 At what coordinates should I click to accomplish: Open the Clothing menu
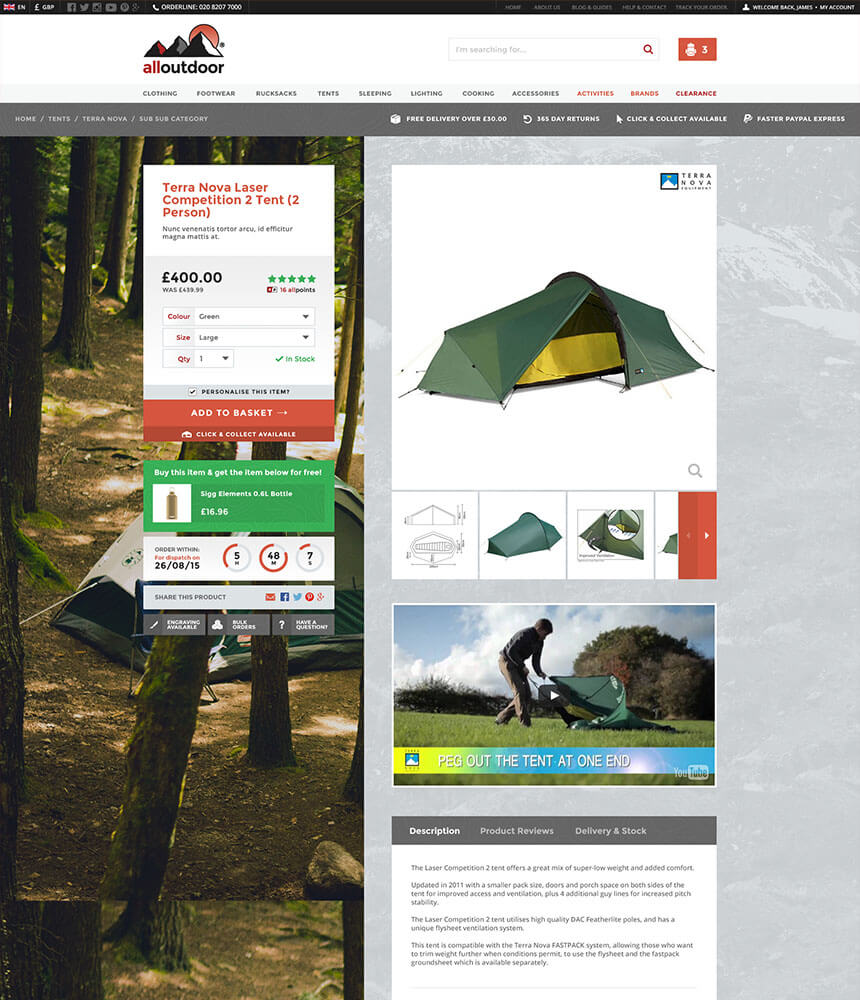tap(160, 93)
